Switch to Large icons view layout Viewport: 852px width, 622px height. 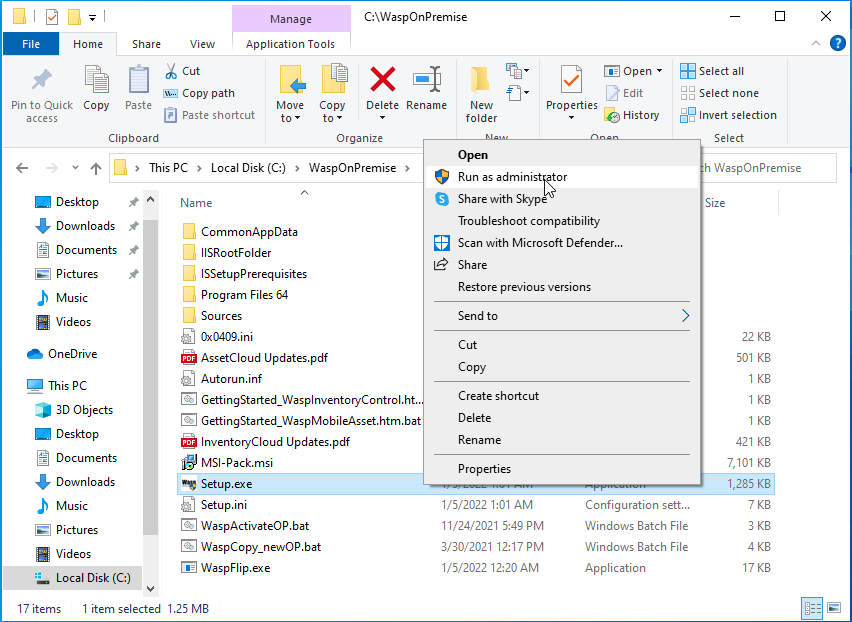coord(834,608)
